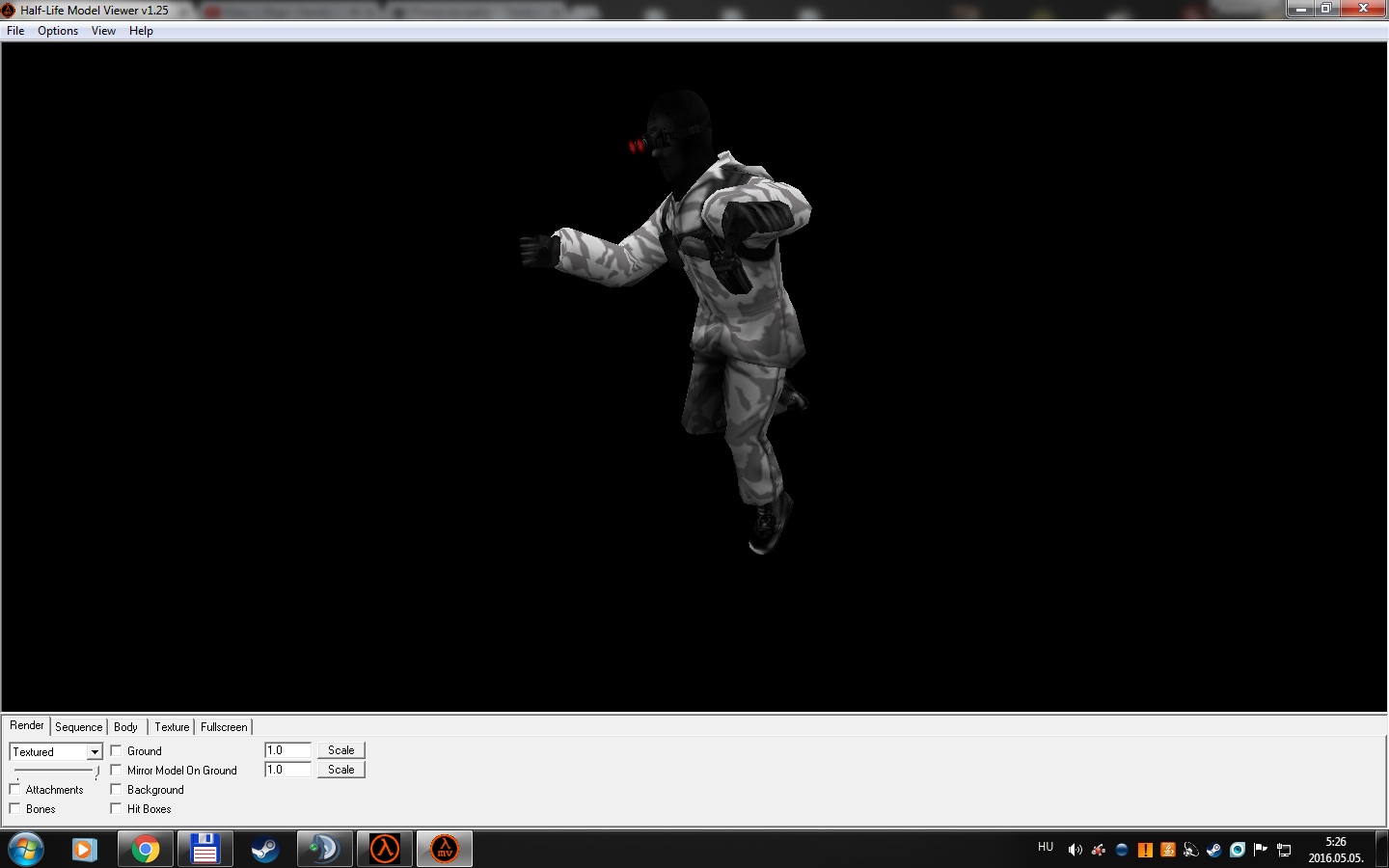Select the Half-Life Model Viewer taskbar icon
1389x868 pixels.
click(x=445, y=849)
